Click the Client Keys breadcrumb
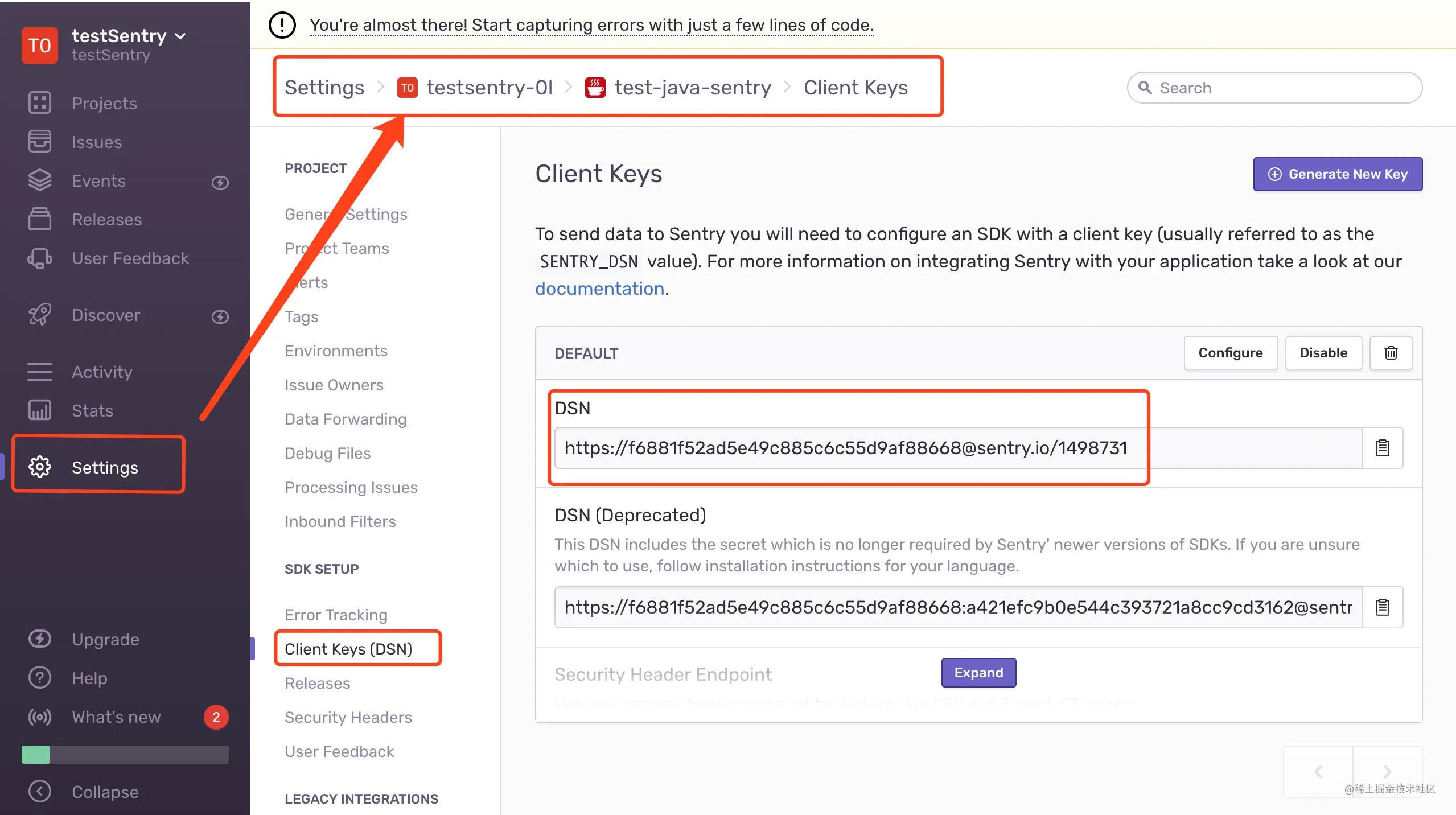Viewport: 1456px width, 815px height. [855, 88]
